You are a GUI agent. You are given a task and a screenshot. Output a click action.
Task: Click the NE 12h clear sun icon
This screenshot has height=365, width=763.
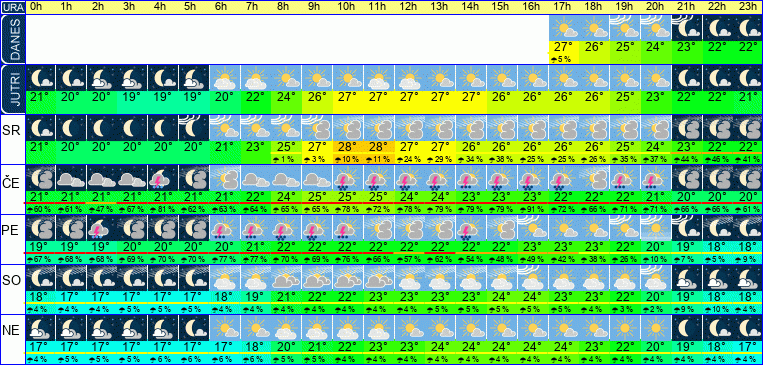tap(410, 328)
